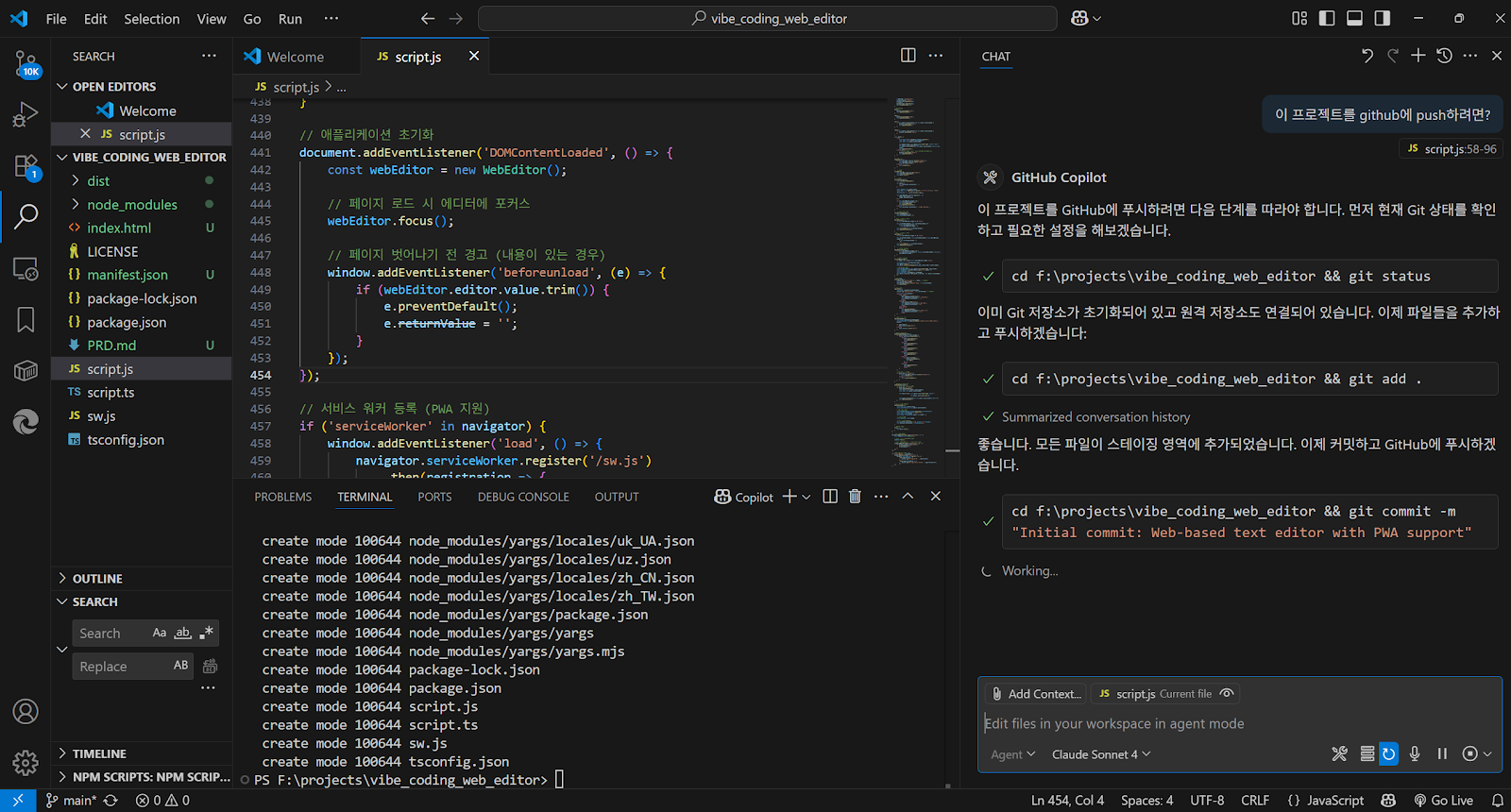Collapse VIBE_CODING_WEB_EDITOR section

click(x=149, y=157)
